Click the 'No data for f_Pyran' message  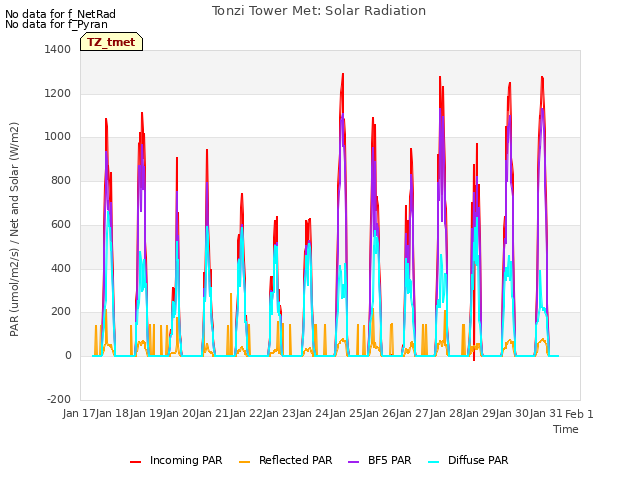tap(56, 24)
